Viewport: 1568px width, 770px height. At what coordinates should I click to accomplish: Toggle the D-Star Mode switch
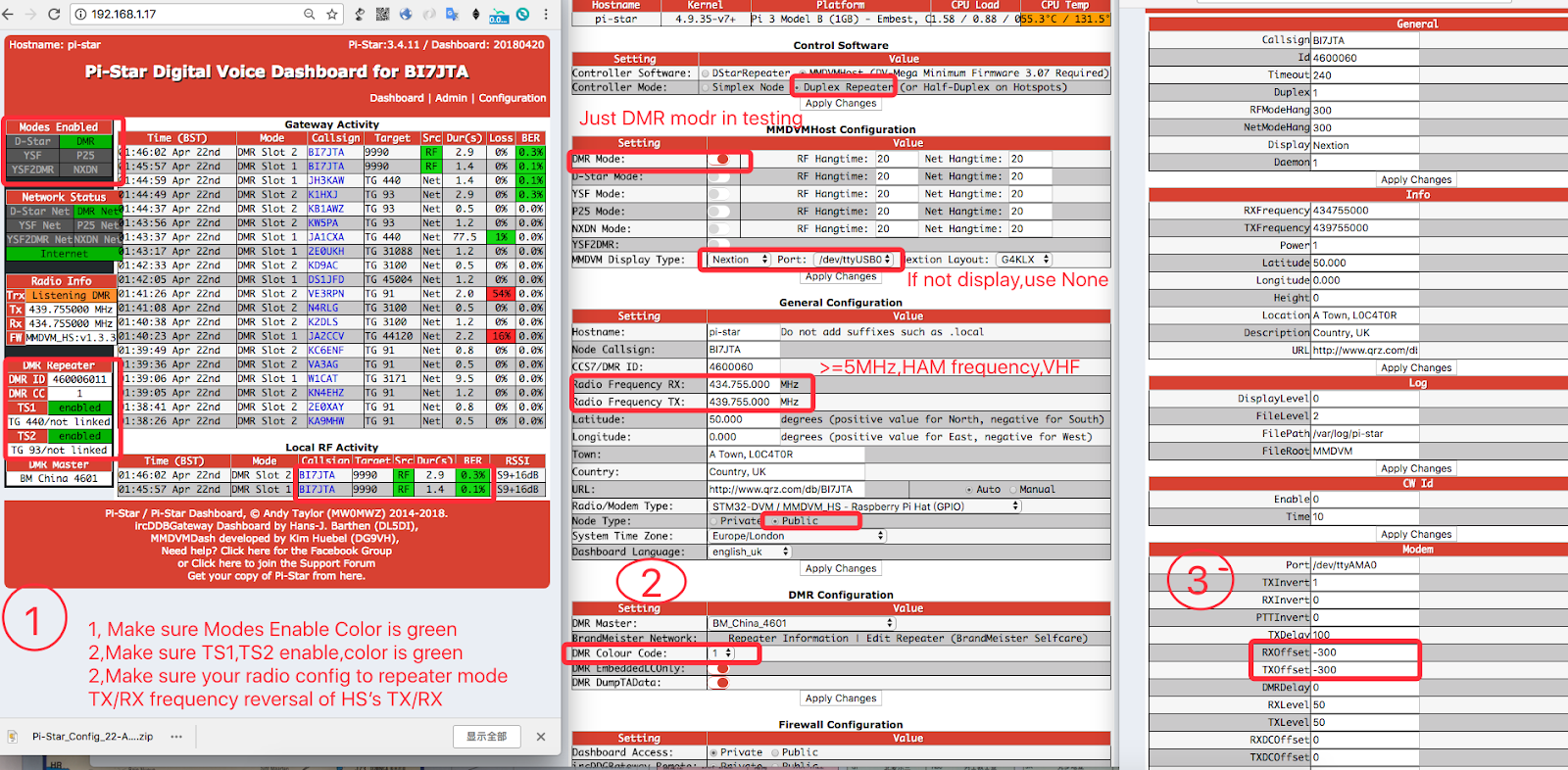pos(720,176)
